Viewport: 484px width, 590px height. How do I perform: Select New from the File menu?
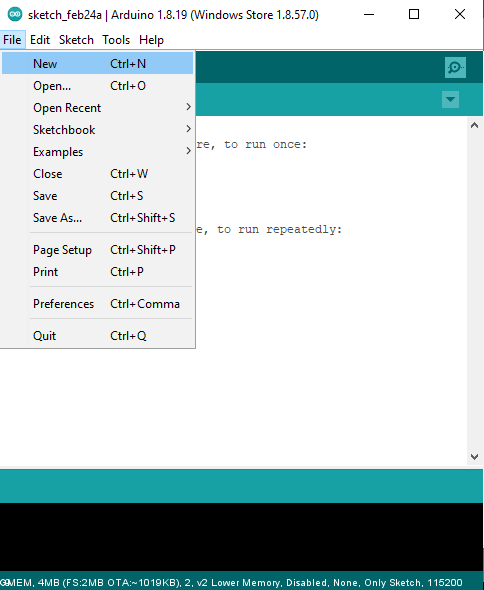97,64
